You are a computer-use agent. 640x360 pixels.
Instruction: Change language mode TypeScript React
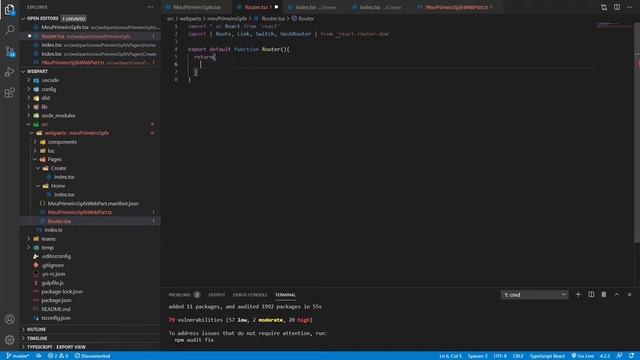tap(547, 356)
